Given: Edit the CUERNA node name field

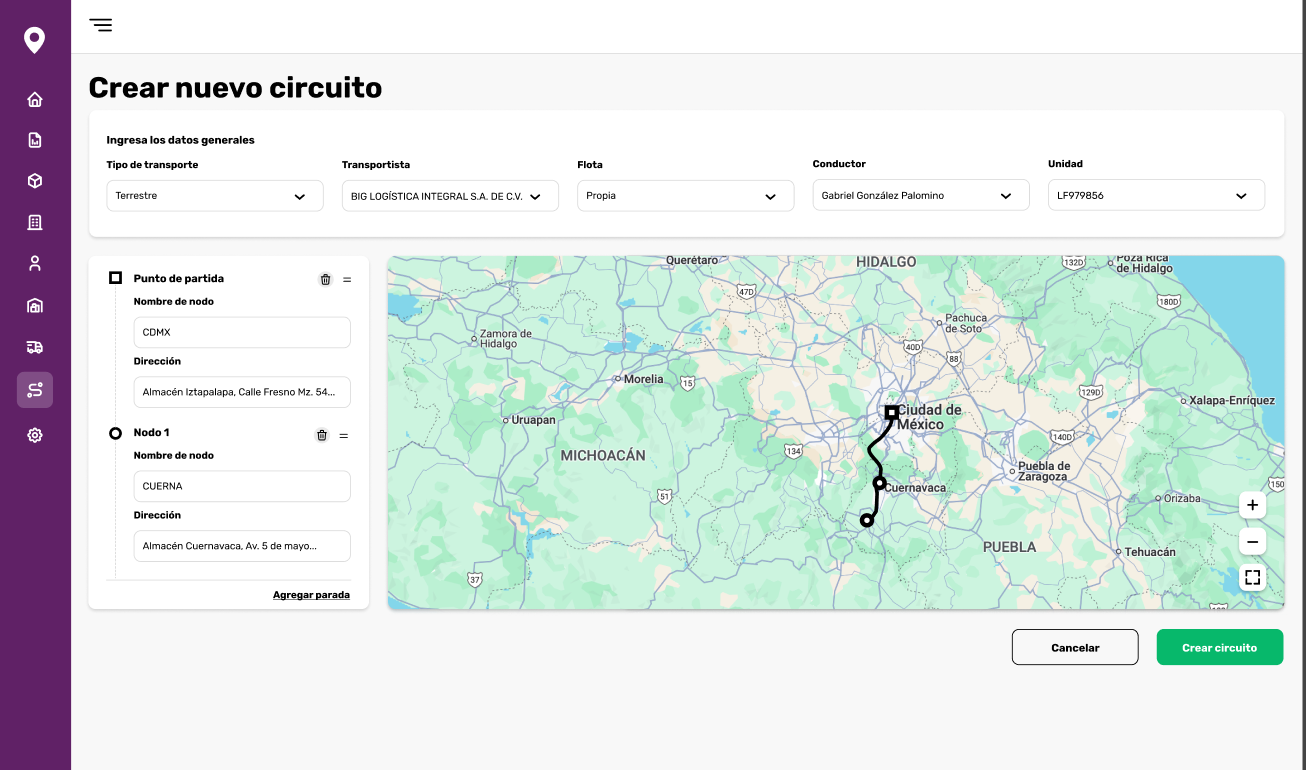Looking at the screenshot, I should [x=242, y=486].
